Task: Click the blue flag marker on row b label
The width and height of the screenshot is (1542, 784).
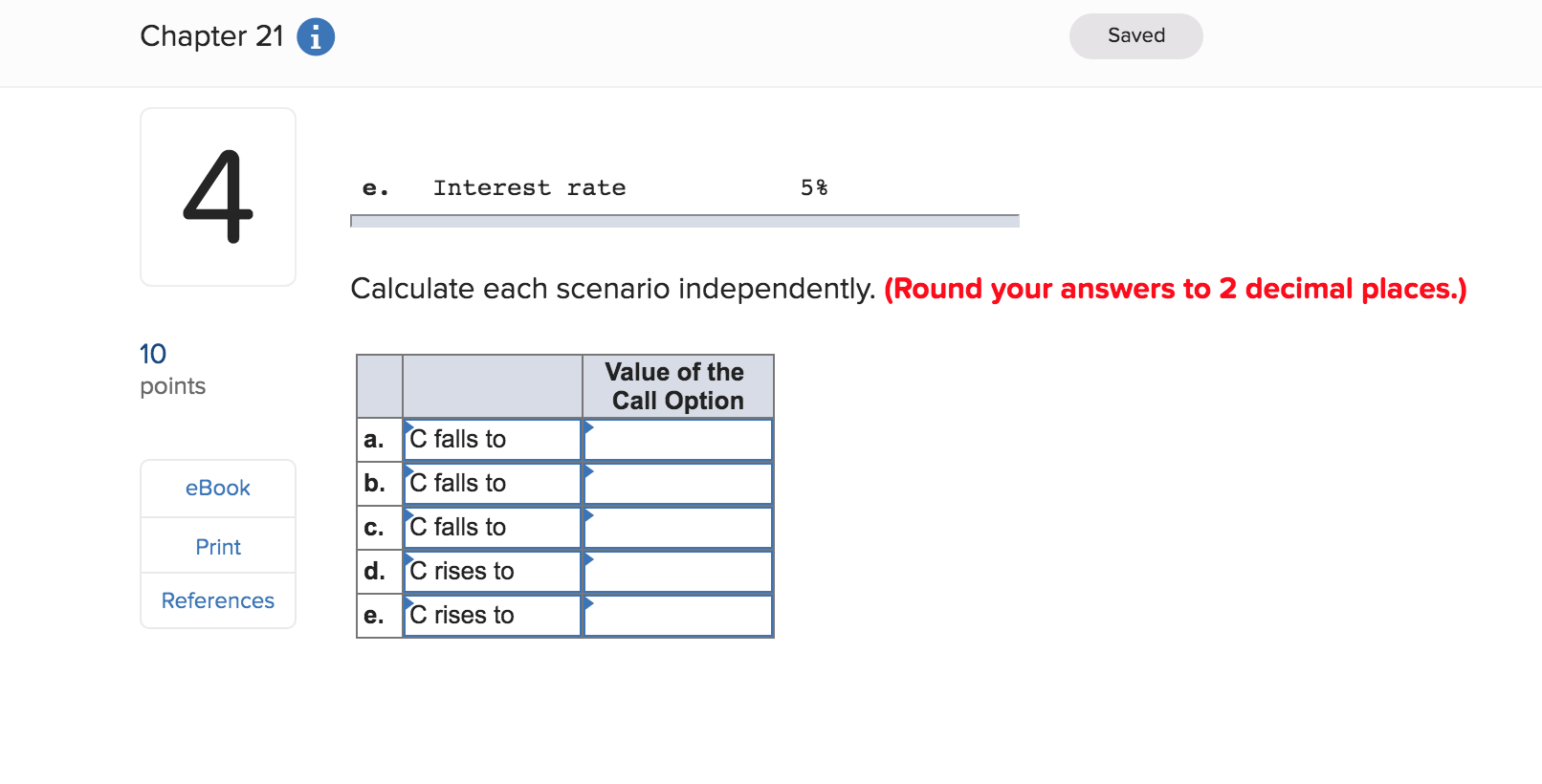Action: click(408, 471)
